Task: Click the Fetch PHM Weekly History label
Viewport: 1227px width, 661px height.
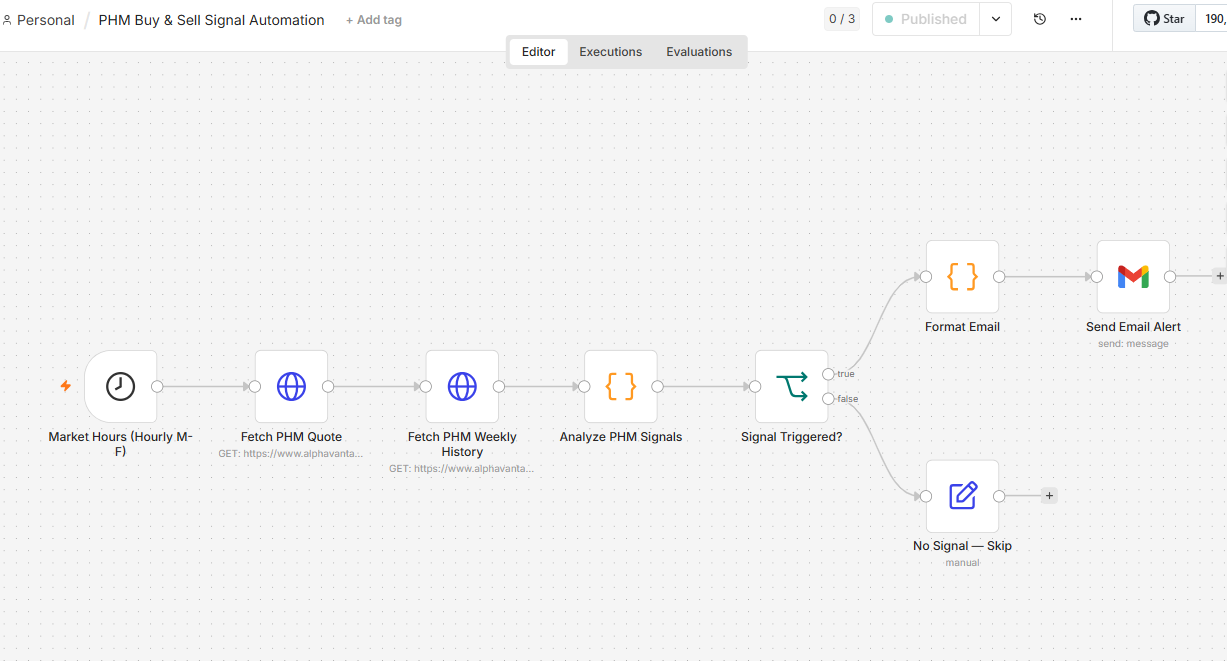Action: [x=462, y=444]
